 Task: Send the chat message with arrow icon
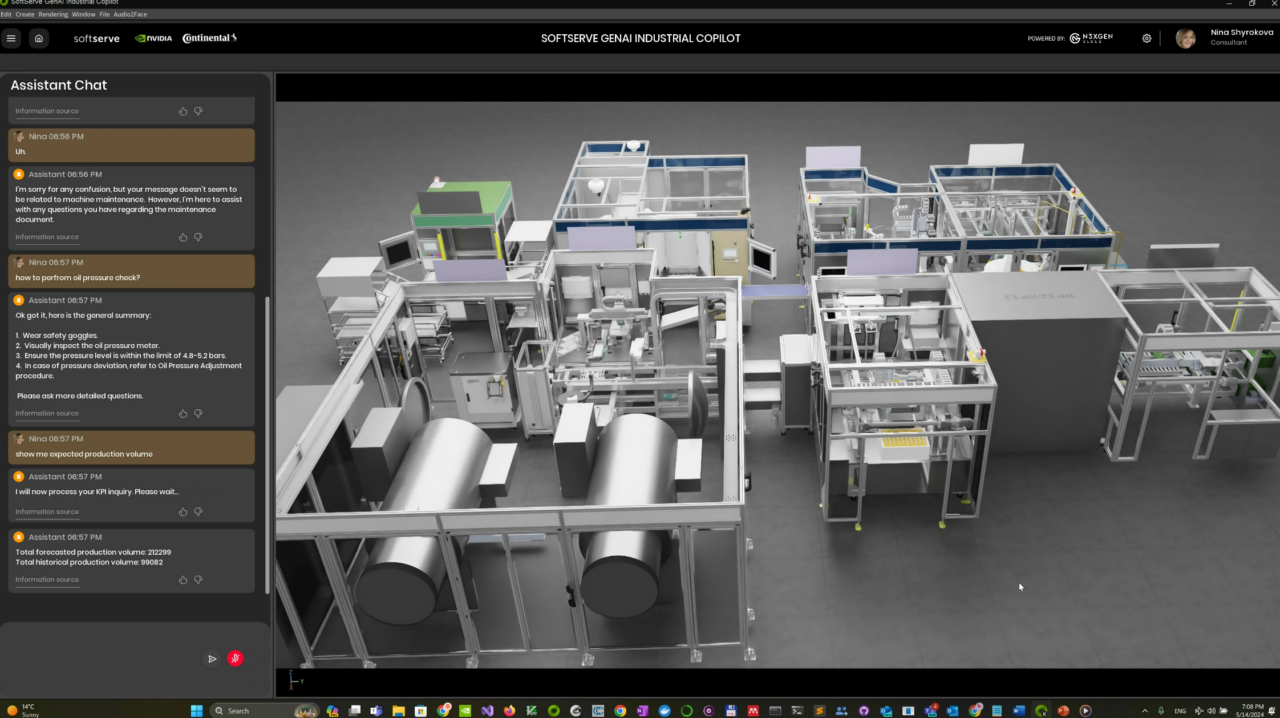pyautogui.click(x=212, y=659)
